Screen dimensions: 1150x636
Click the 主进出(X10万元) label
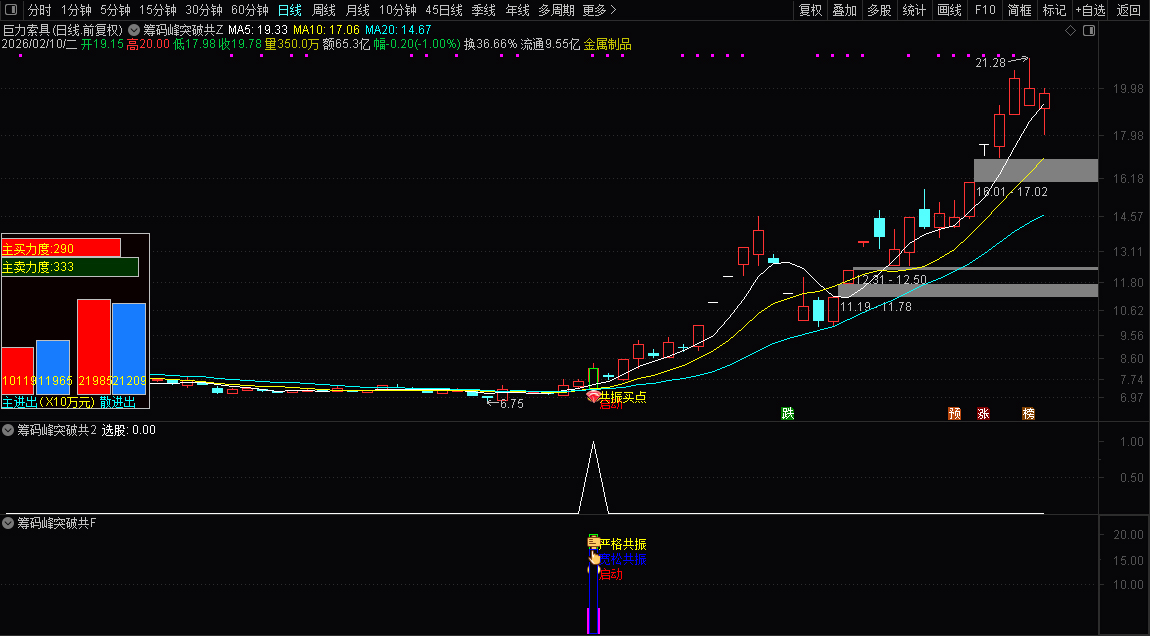(48, 402)
